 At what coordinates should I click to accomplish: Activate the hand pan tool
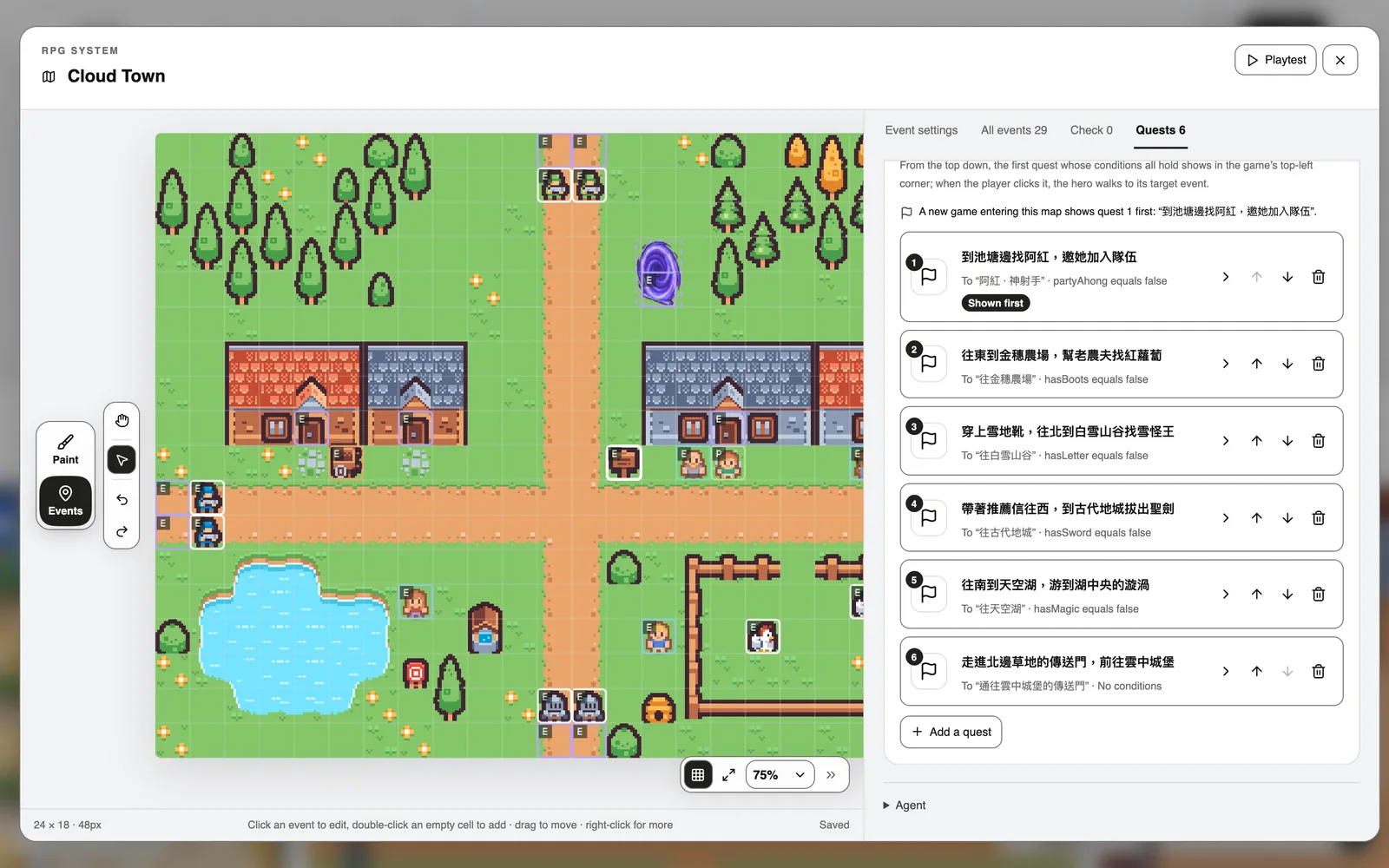click(x=122, y=421)
